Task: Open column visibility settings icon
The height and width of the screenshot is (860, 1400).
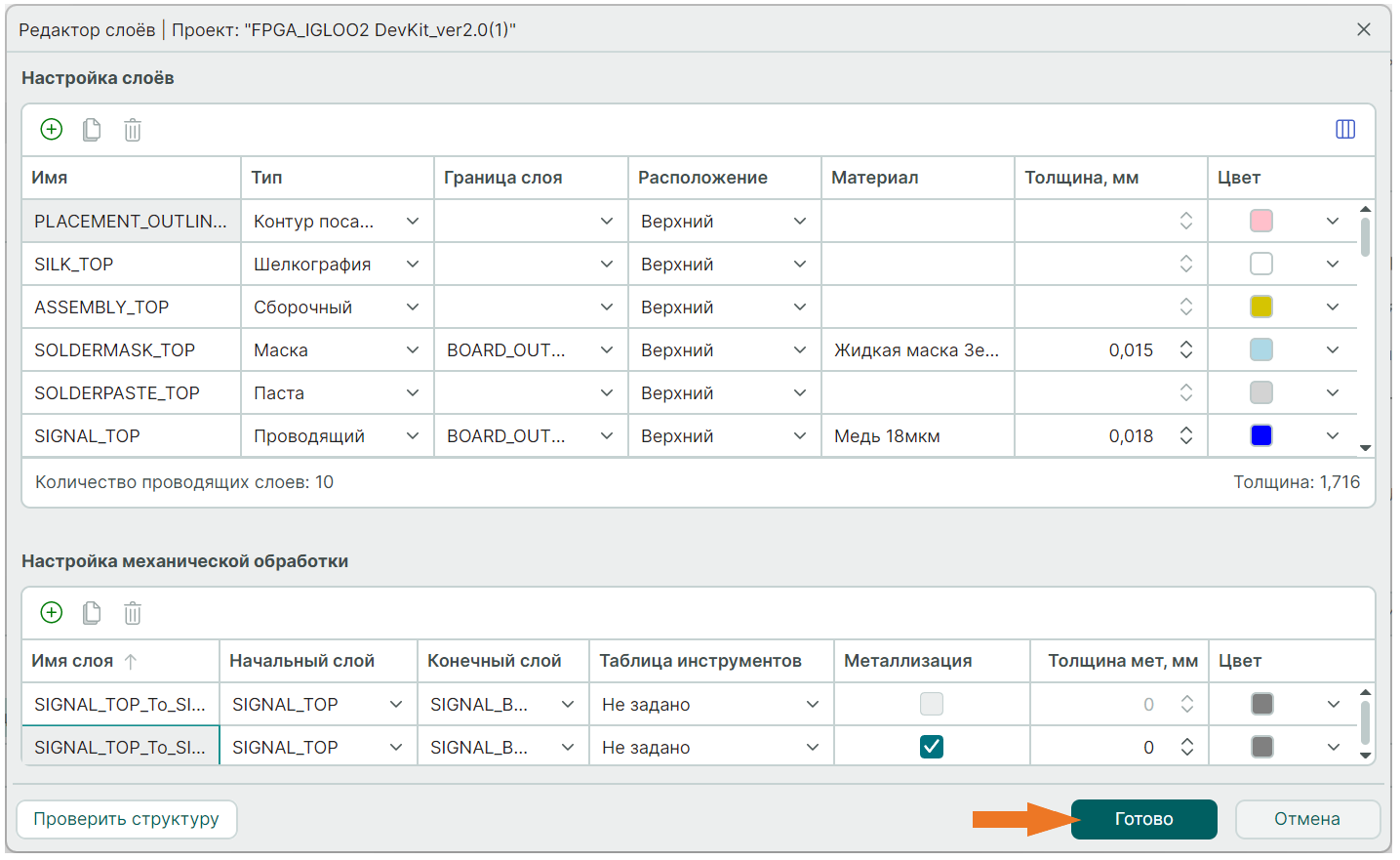Action: [1344, 129]
